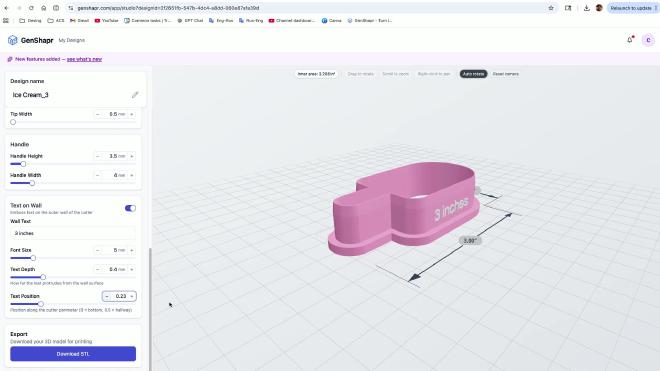Viewport: 660px width, 371px height.
Task: Increase Handle Width with plus
Action: [x=132, y=175]
